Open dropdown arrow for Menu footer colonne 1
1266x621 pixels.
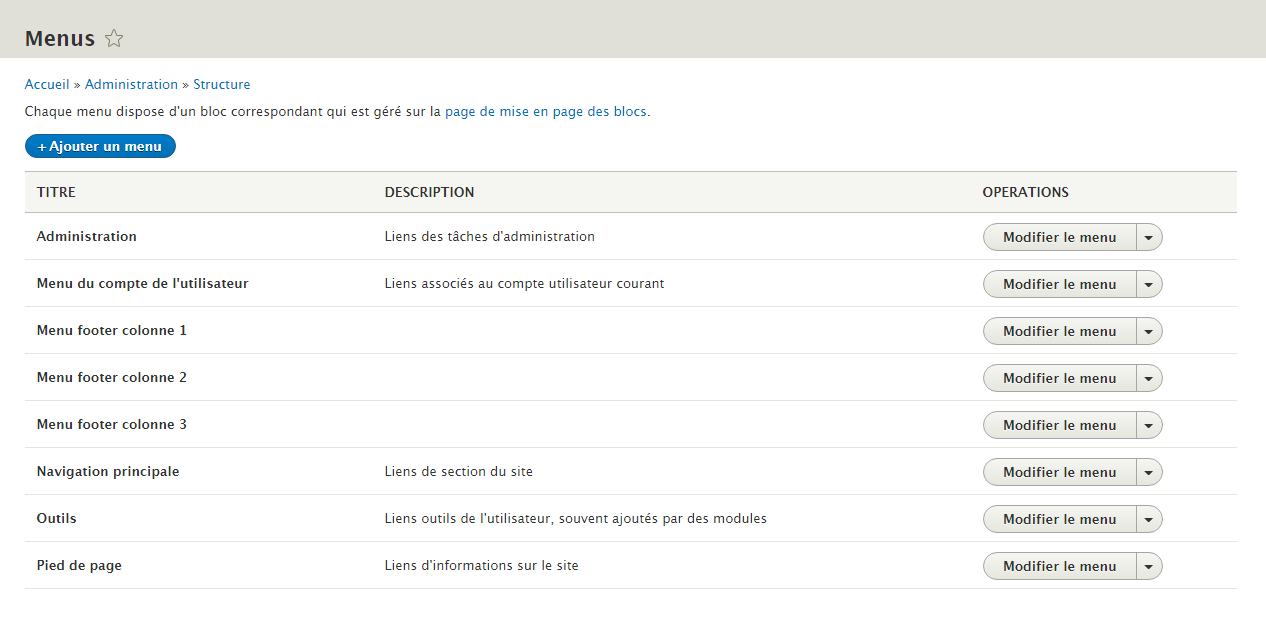pos(1149,331)
